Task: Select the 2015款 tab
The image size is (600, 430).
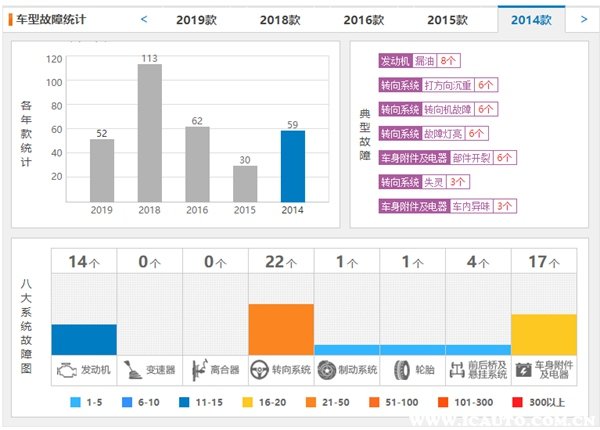Action: click(x=446, y=19)
